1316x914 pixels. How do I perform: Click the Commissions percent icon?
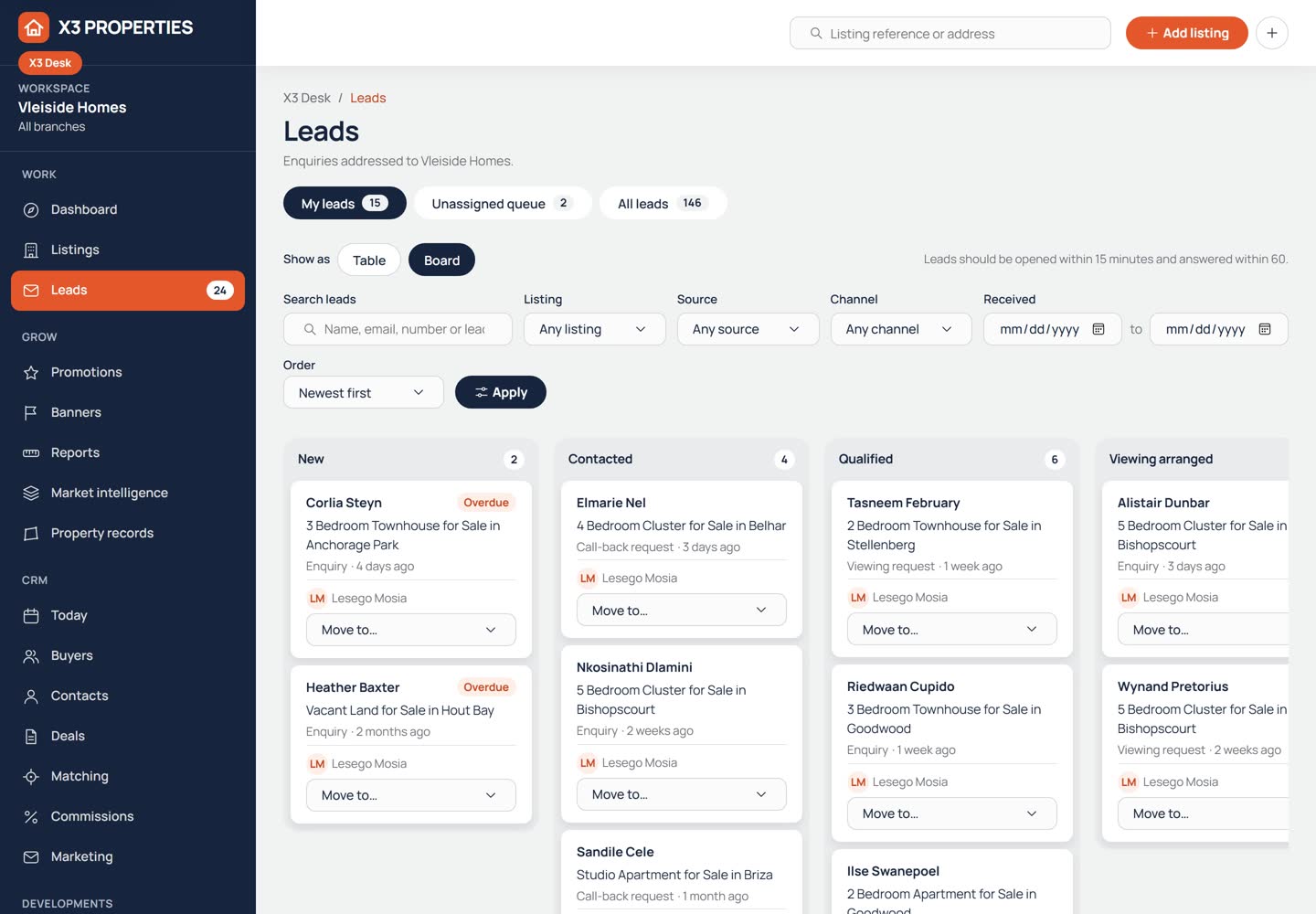(x=31, y=816)
